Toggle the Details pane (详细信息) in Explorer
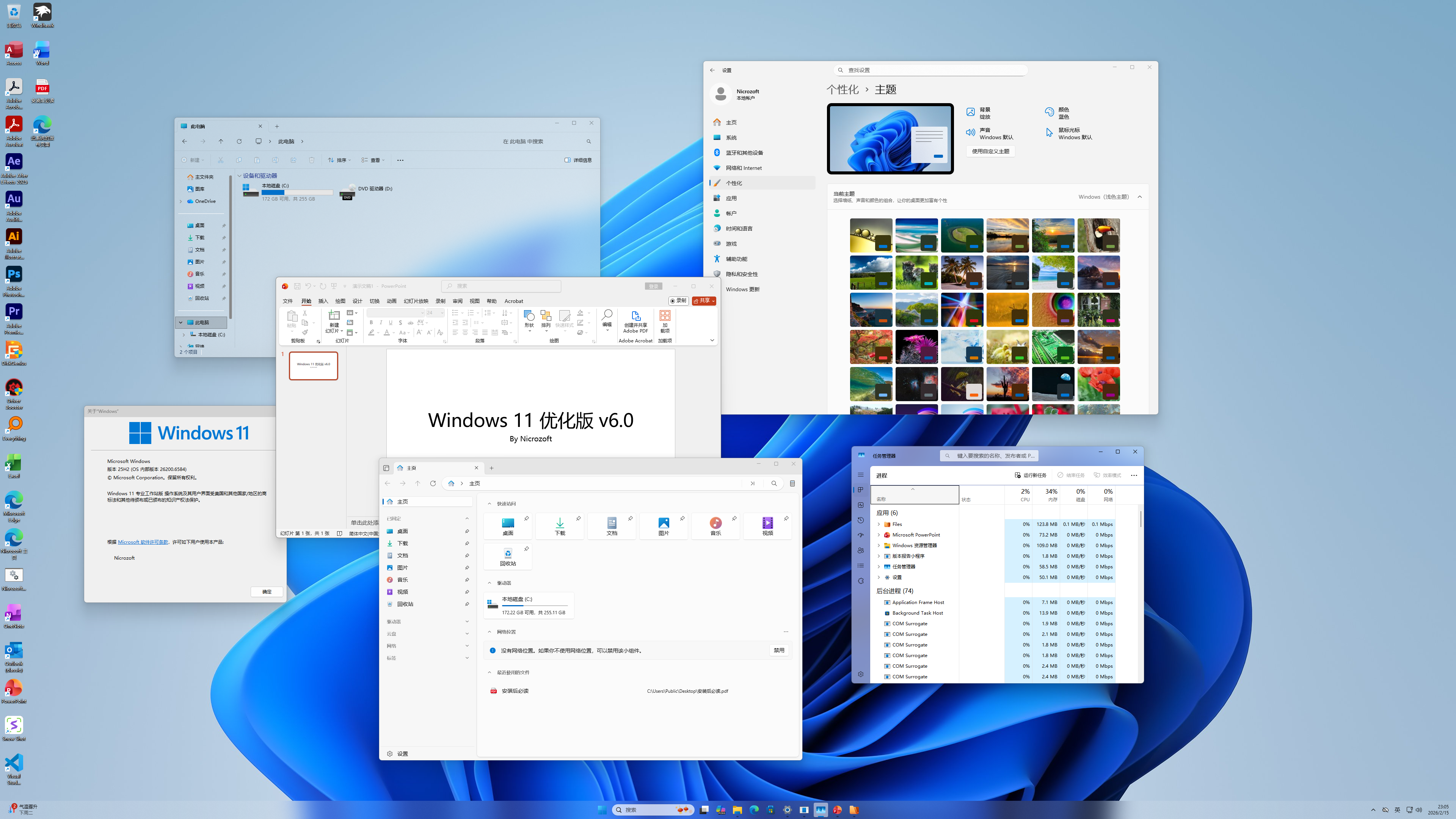This screenshot has height=819, width=1456. pyautogui.click(x=577, y=160)
